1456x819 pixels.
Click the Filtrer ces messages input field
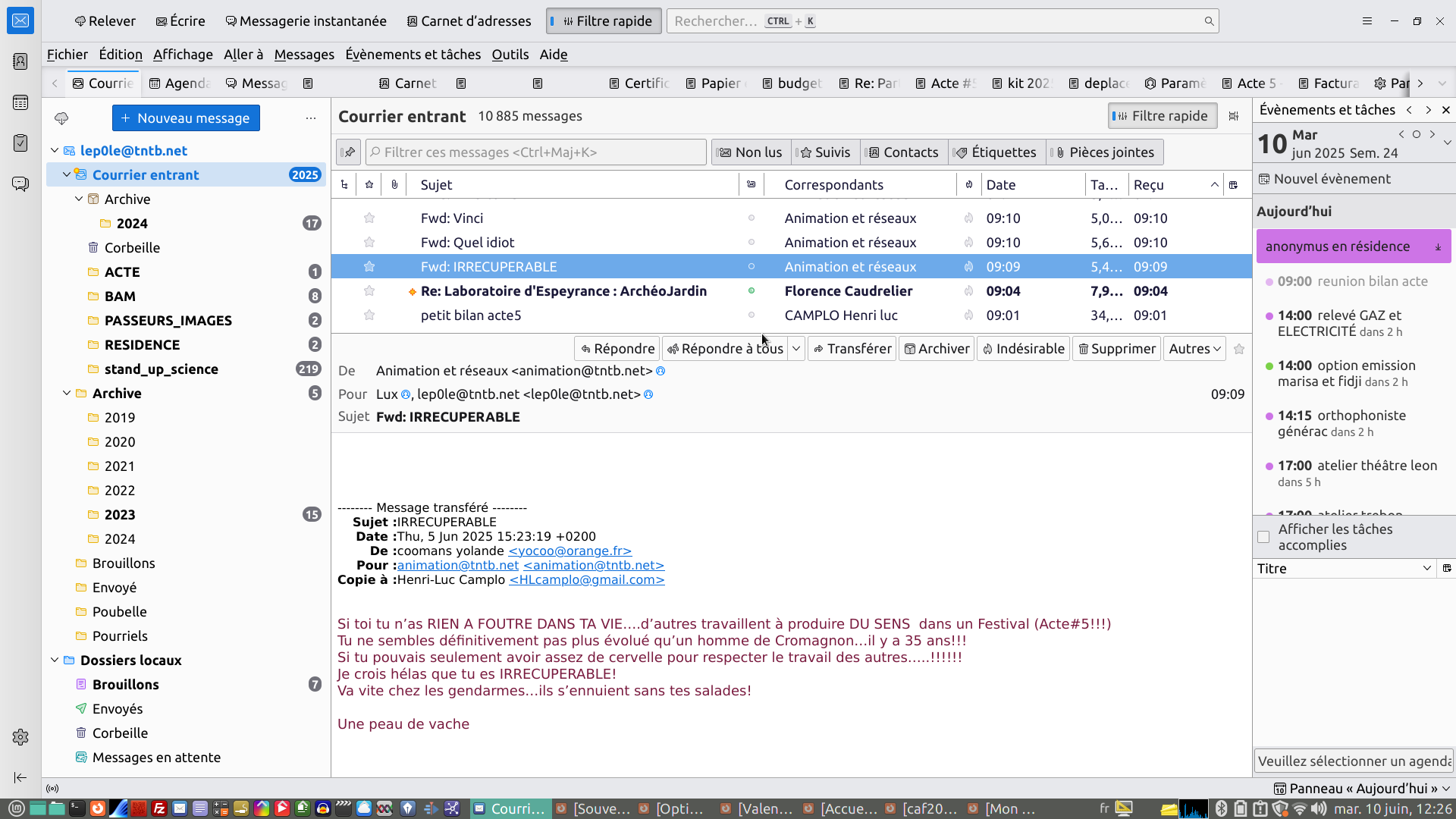coord(536,152)
